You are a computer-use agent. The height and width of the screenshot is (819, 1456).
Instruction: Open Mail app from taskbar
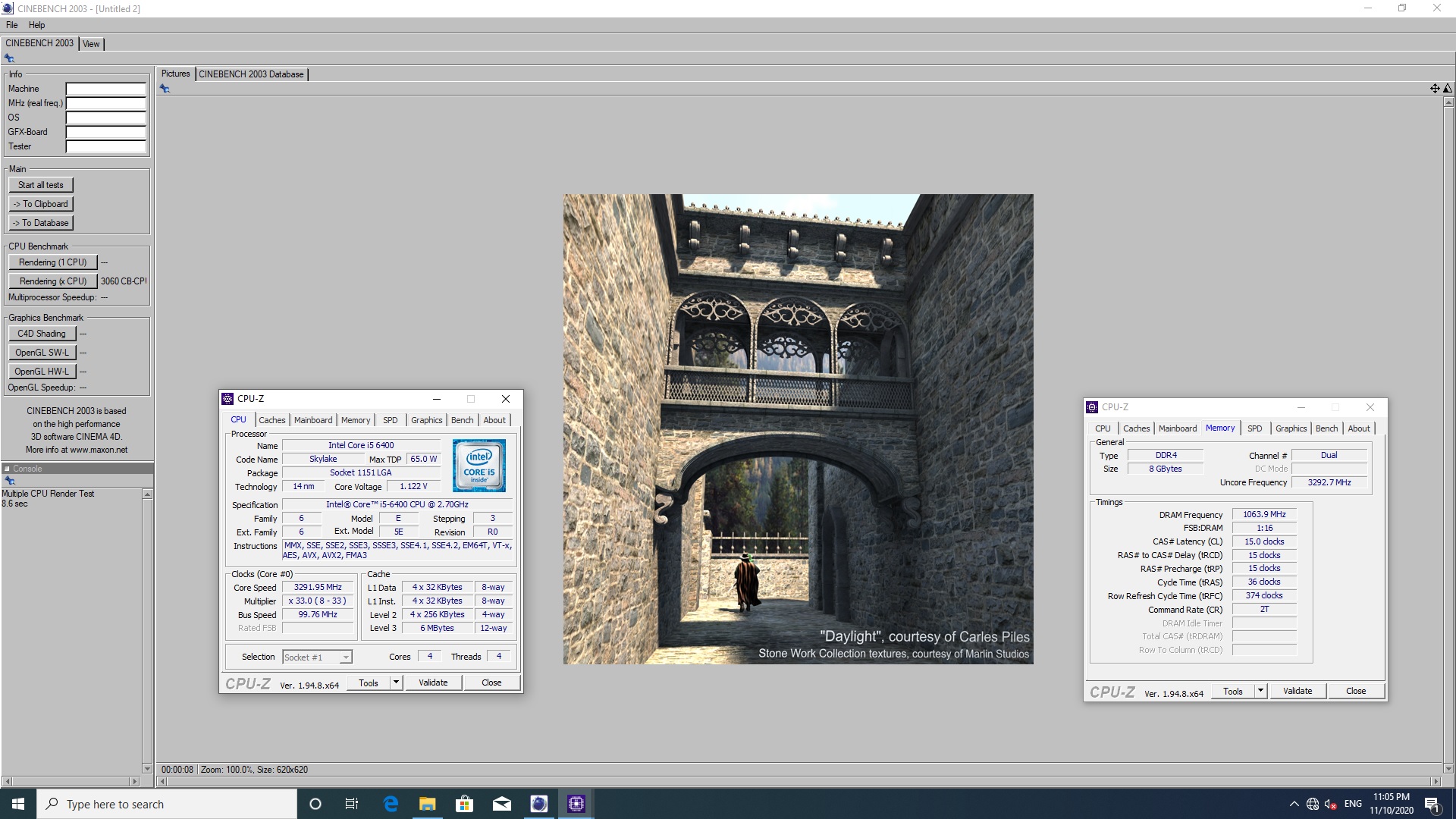pos(502,804)
